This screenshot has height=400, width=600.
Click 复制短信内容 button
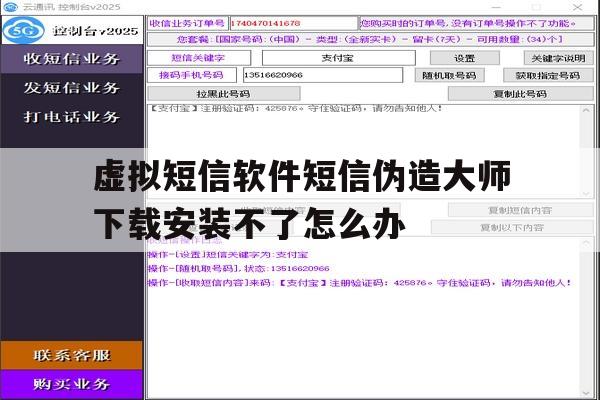pos(520,210)
